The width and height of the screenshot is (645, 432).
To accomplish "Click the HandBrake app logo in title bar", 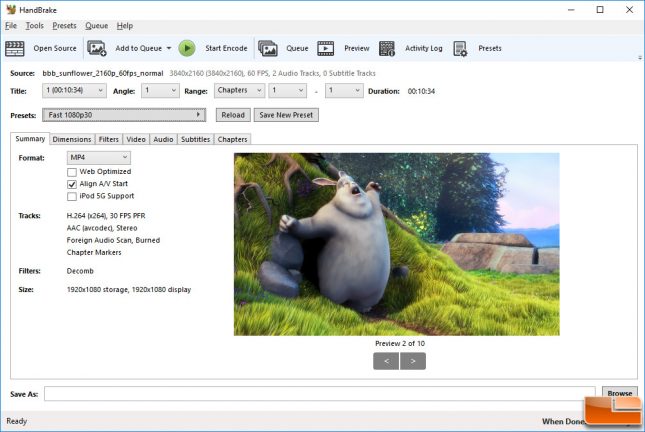I will click(x=11, y=9).
